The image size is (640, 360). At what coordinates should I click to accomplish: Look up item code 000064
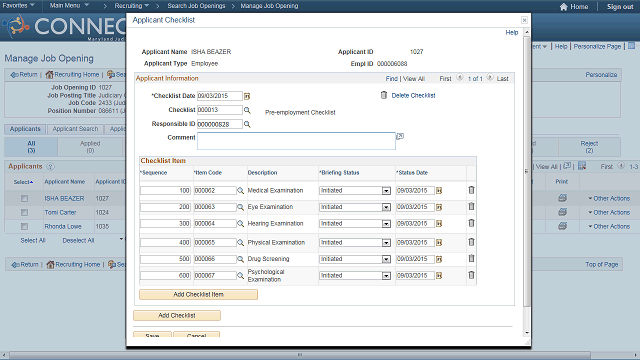[240, 224]
